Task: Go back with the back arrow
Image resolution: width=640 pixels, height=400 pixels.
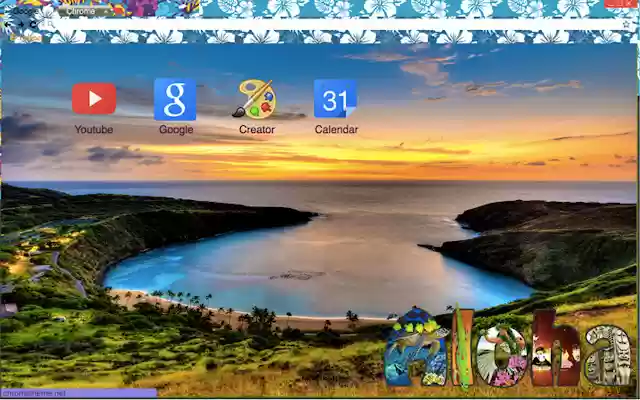Action: point(8,24)
